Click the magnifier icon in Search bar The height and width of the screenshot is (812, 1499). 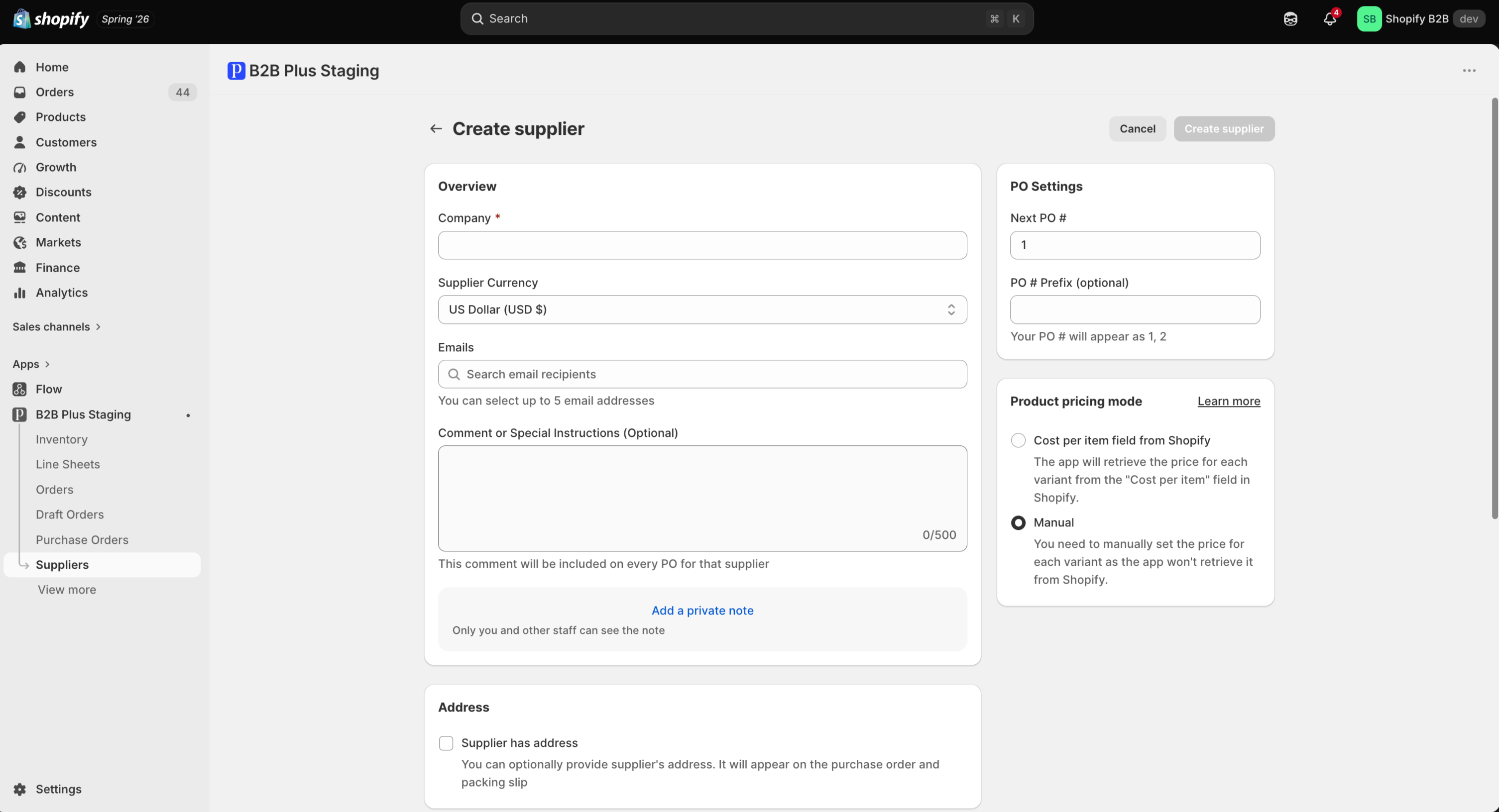[477, 18]
